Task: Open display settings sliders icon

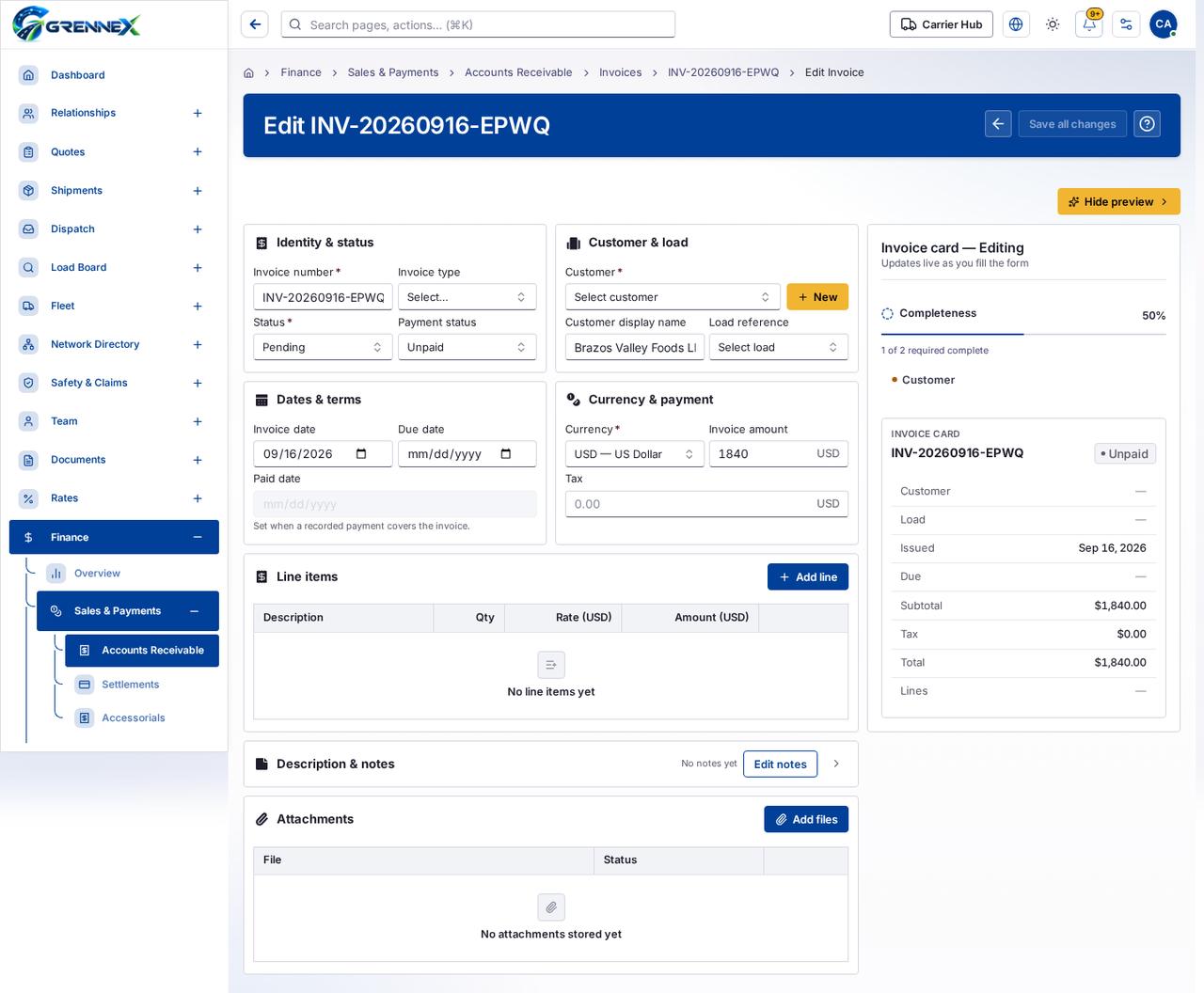Action: (x=1126, y=24)
